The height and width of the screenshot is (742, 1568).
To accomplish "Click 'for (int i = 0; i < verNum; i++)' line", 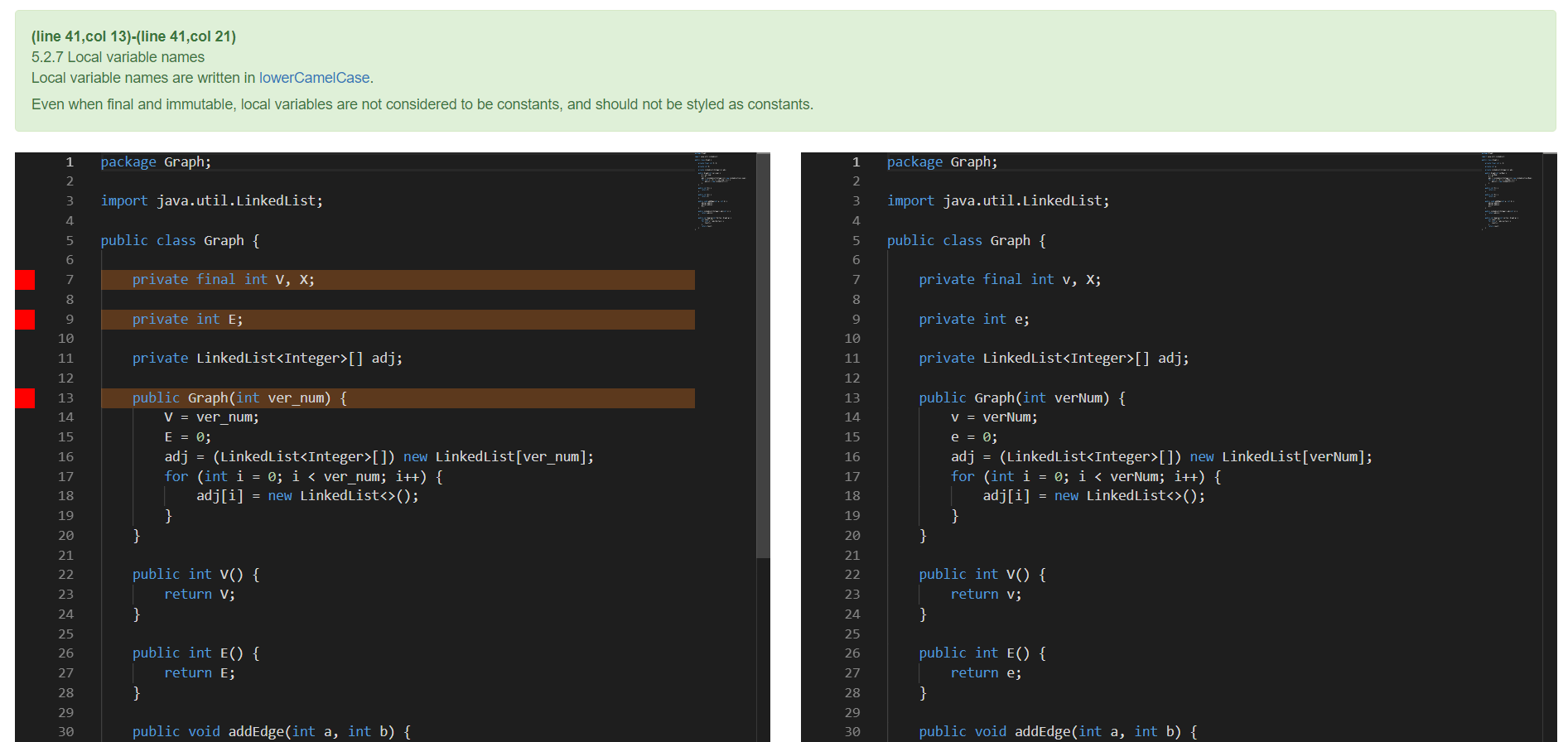I will 1086,477.
